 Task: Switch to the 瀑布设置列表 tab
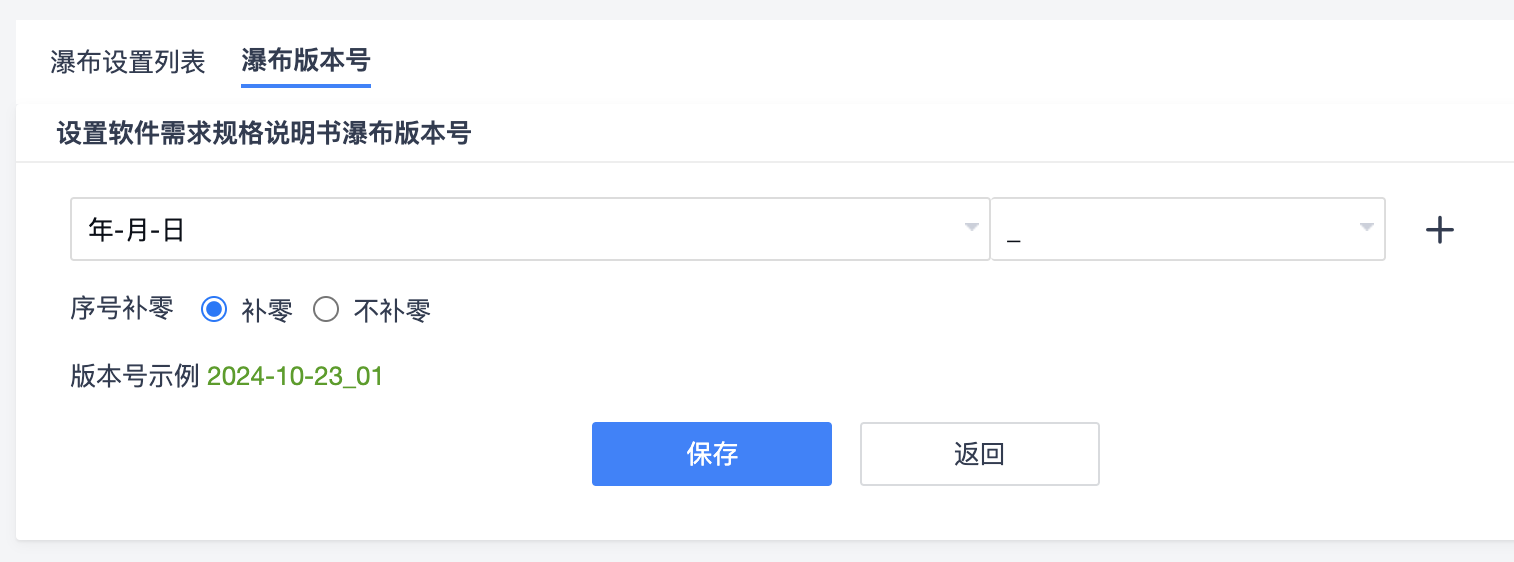[128, 62]
